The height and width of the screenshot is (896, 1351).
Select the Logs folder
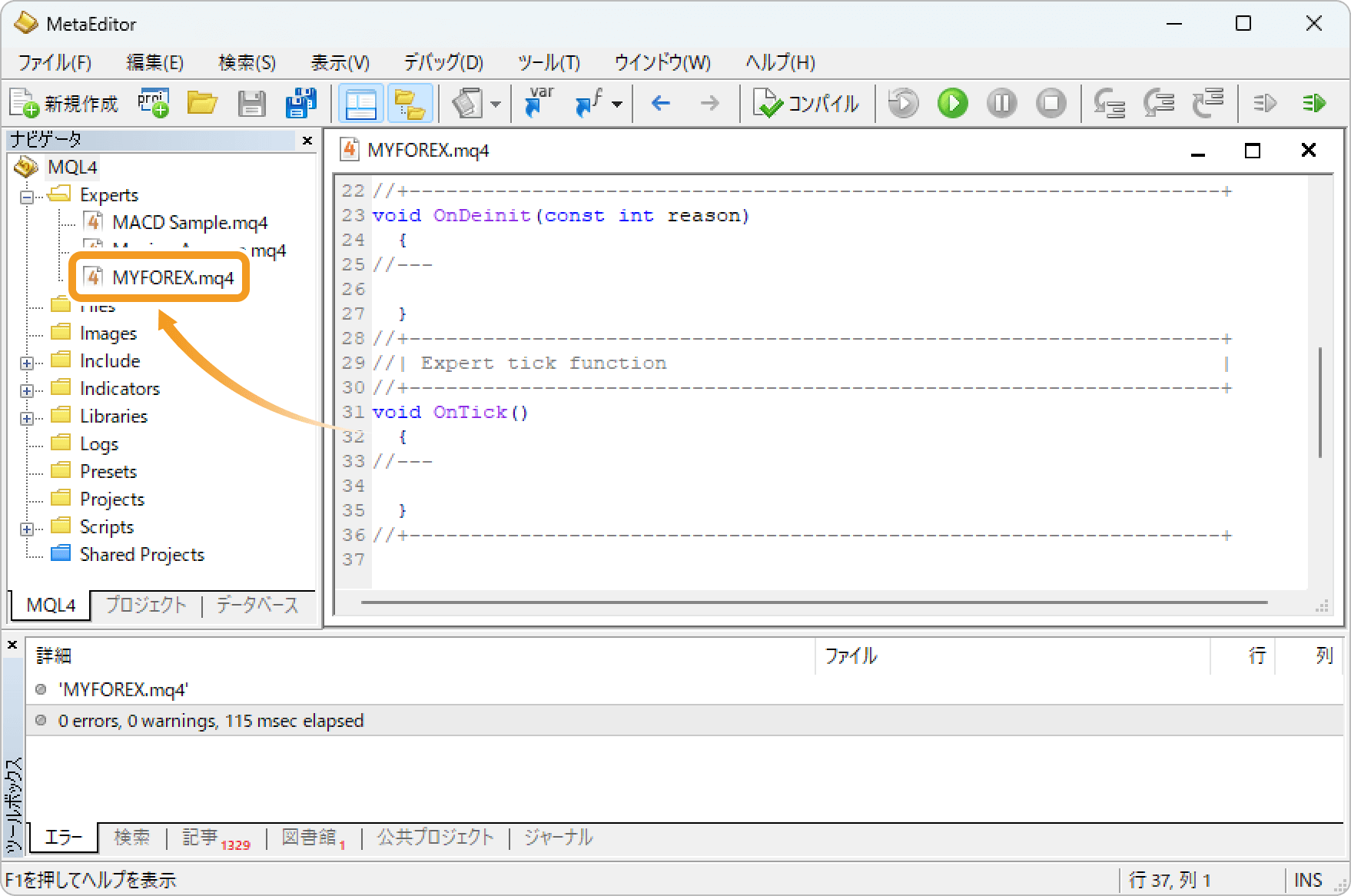coord(99,444)
